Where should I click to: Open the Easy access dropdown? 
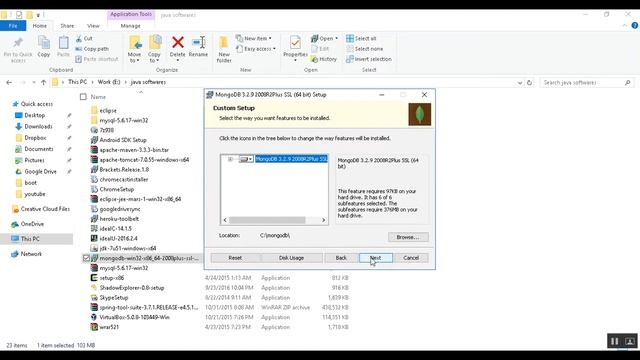point(256,49)
